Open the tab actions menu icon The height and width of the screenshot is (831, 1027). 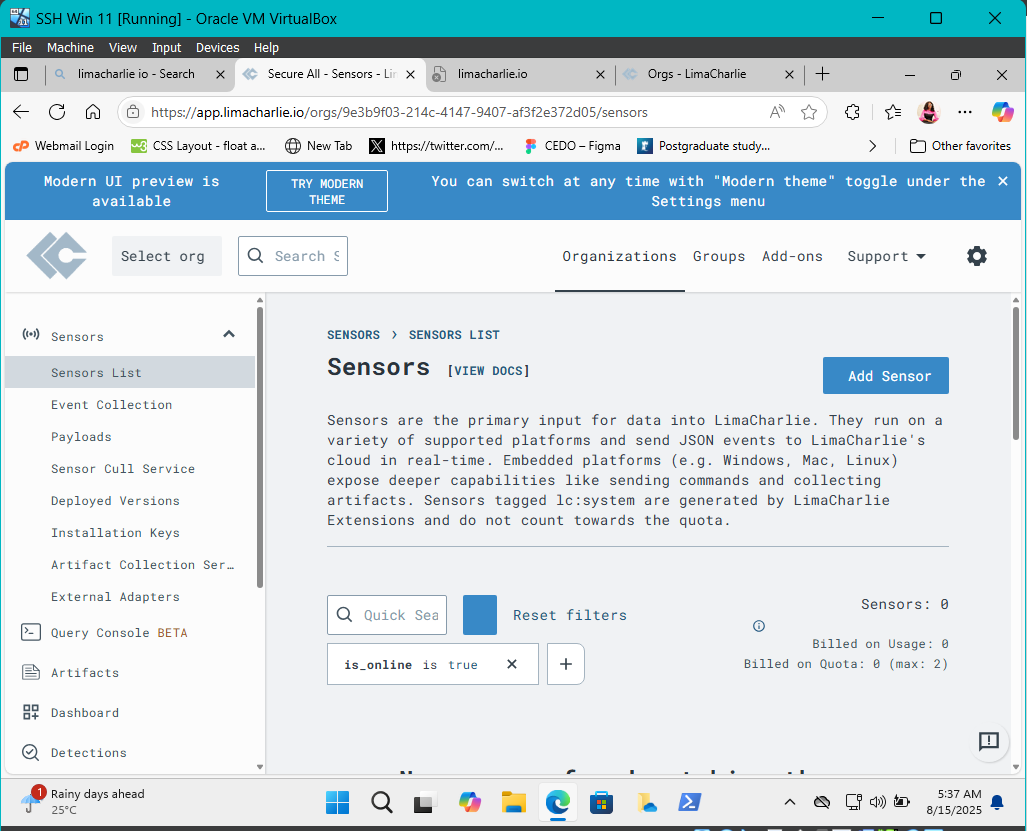coord(21,74)
